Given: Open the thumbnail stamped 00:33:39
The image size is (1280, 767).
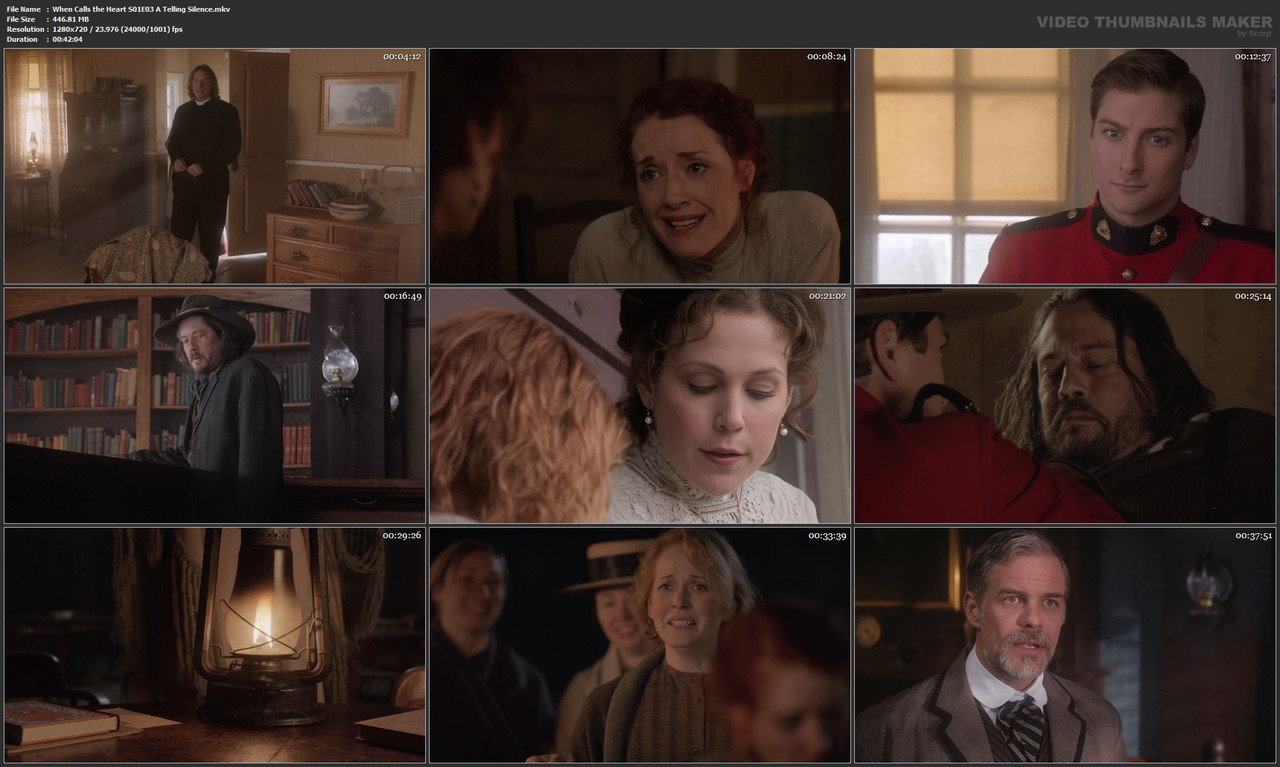Looking at the screenshot, I should 640,645.
